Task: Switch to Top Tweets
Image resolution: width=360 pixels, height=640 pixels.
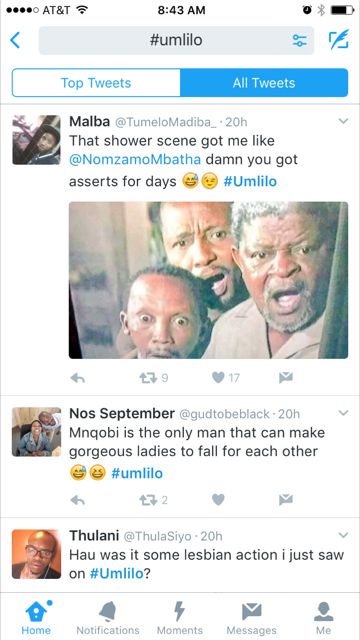Action: [96, 83]
